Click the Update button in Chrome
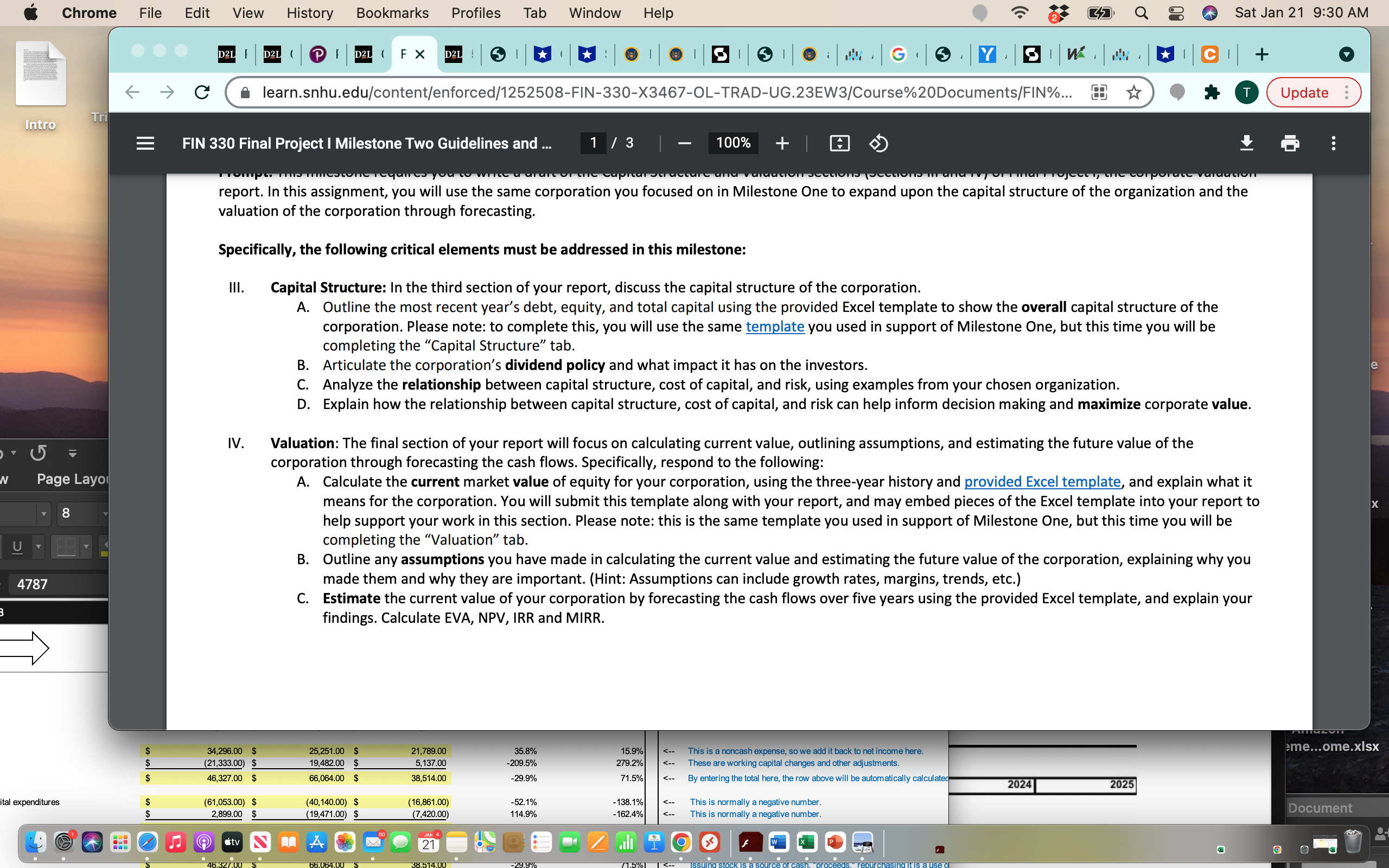The image size is (1389, 868). click(x=1304, y=92)
